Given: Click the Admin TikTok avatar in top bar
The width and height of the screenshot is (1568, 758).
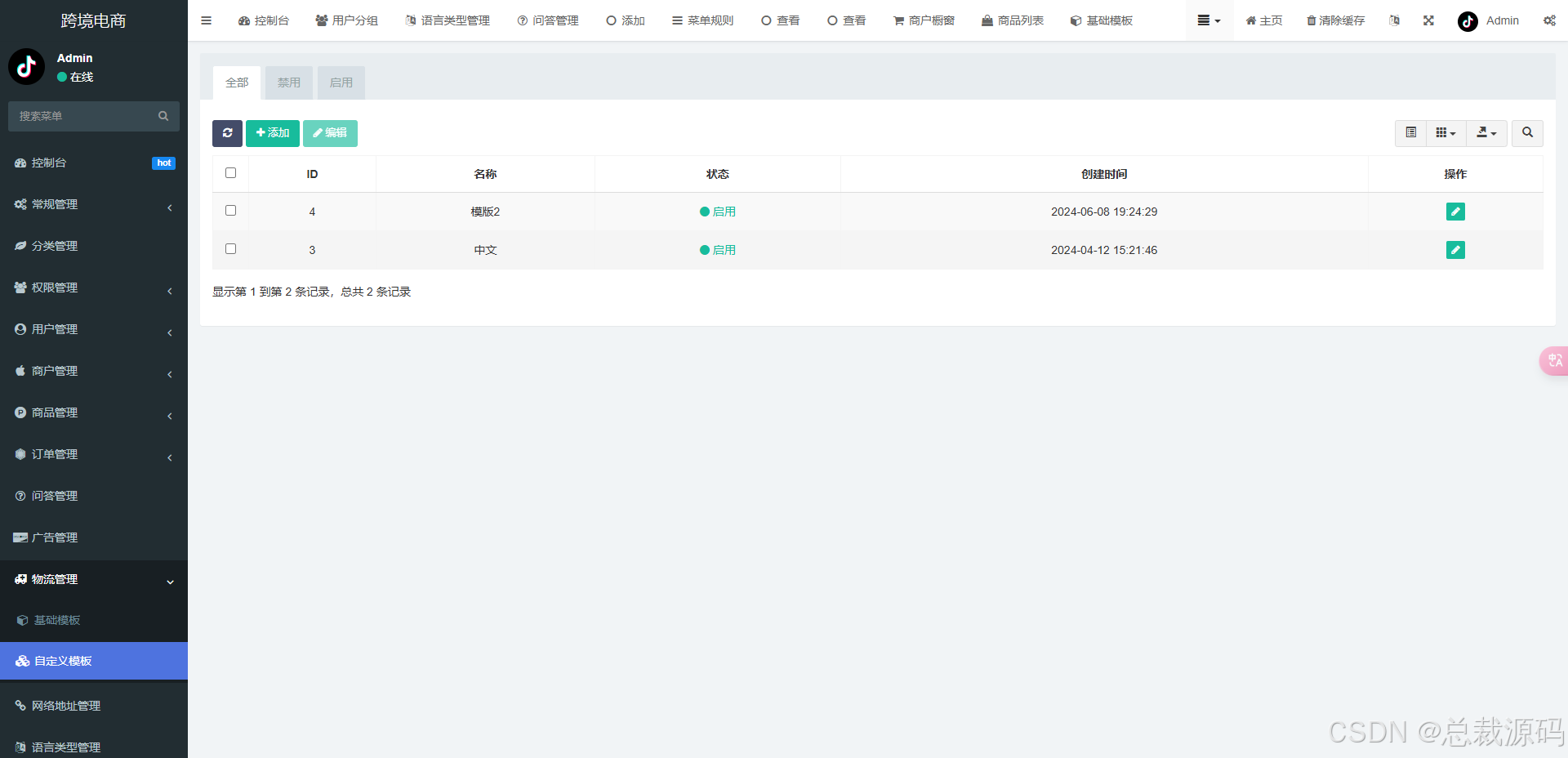Looking at the screenshot, I should point(1468,21).
